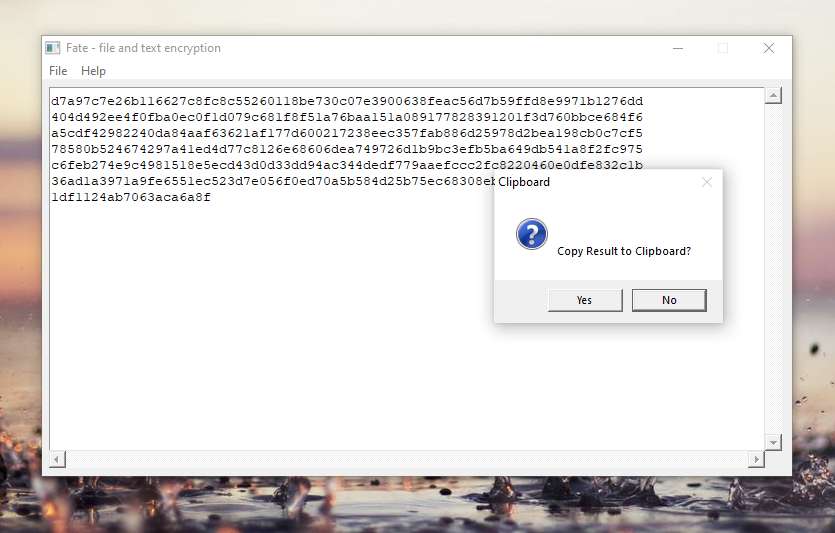Click the last hex line 1df1124ab7063aca6a8f
Screen dimensions: 835x533
pos(131,197)
